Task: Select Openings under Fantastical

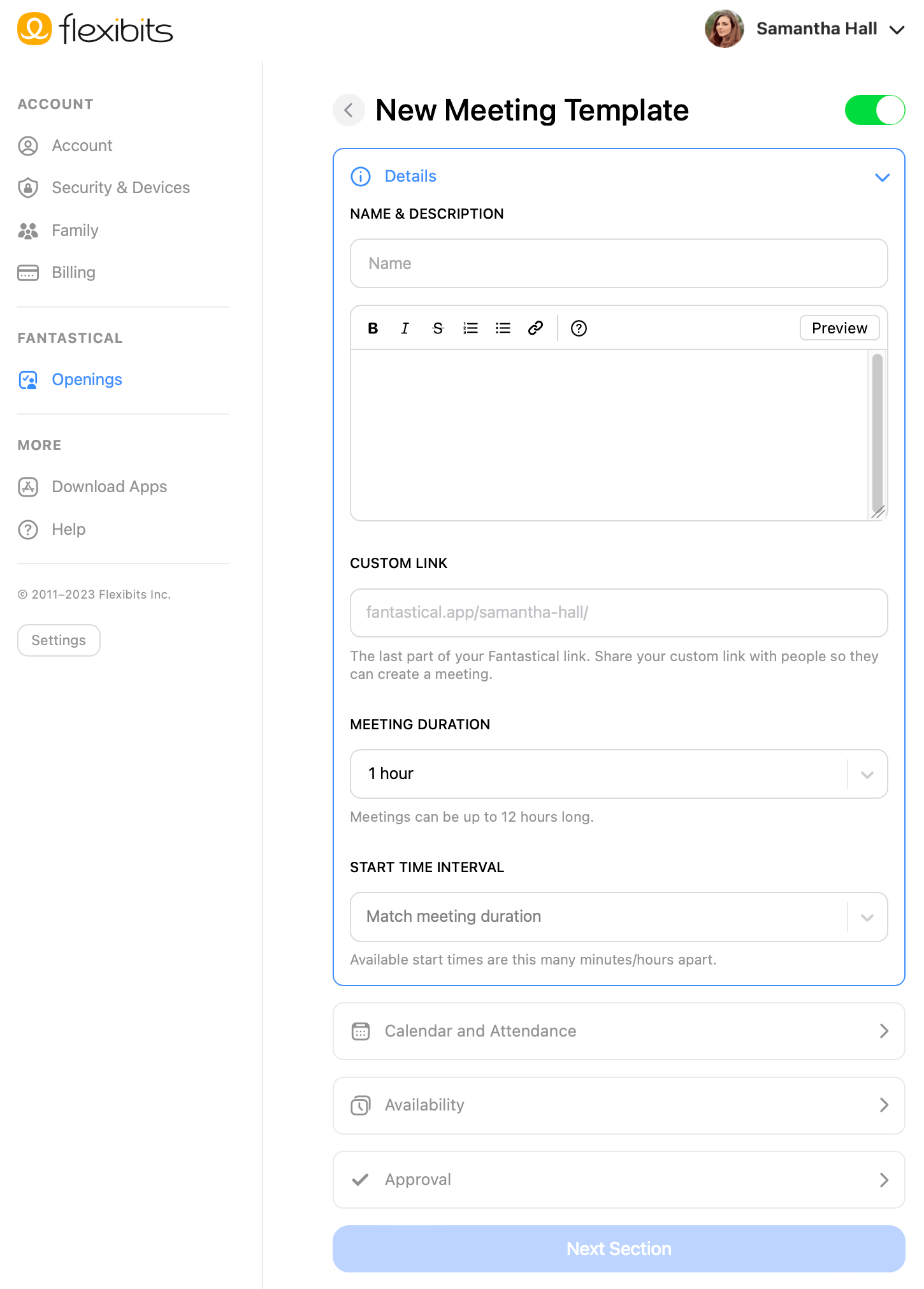Action: 87,380
